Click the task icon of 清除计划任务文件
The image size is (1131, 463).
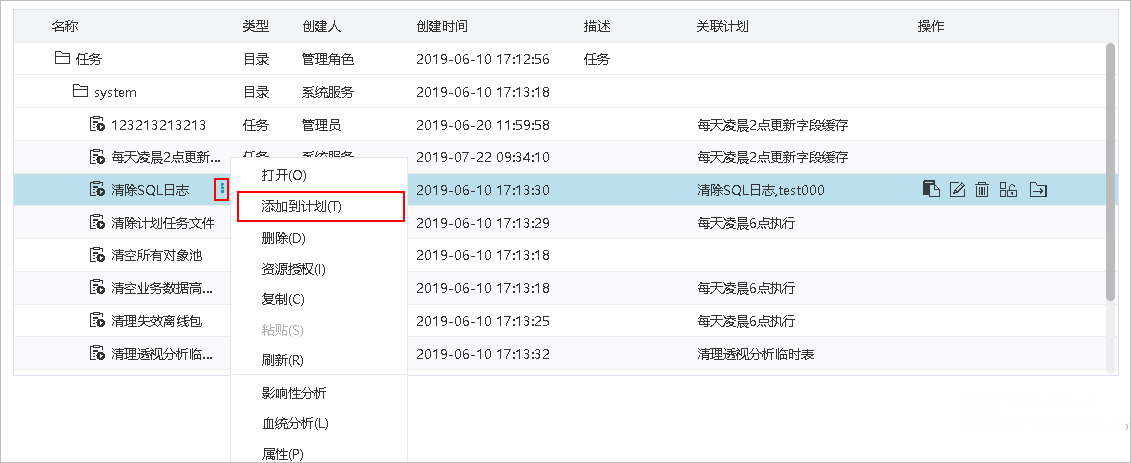(x=97, y=223)
